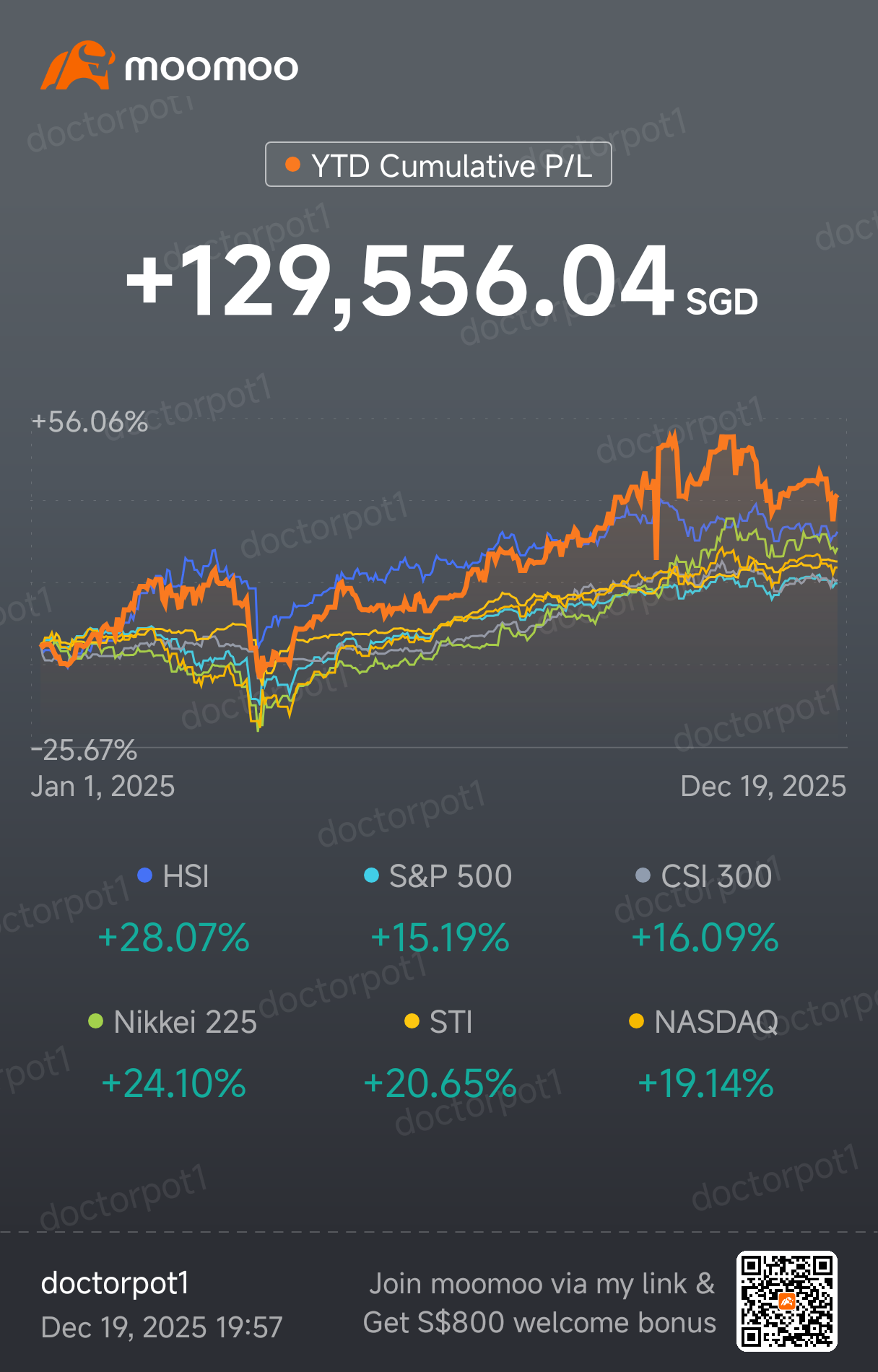Screen dimensions: 878x1372
Task: Click the NASDAQ +19.14% percentage
Action: 705,1083
